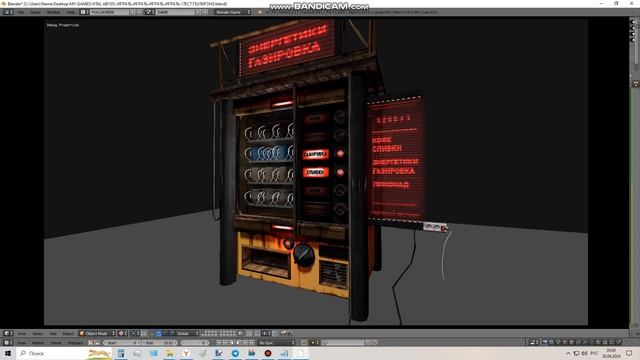The width and height of the screenshot is (640, 360).
Task: Open the Object Mode dropdown
Action: pos(97,333)
